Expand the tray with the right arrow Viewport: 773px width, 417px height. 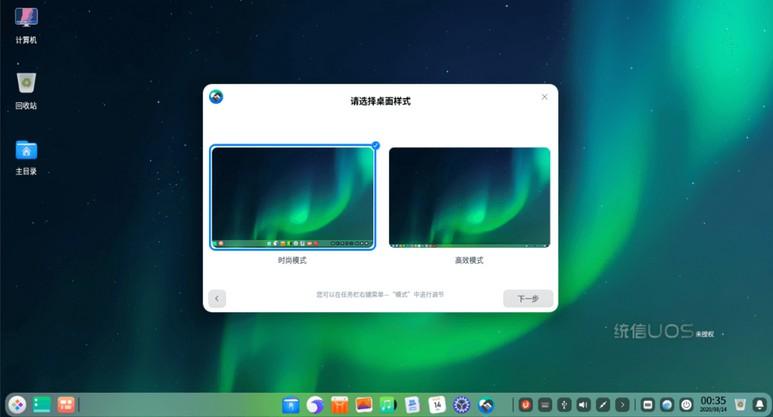tap(622, 405)
